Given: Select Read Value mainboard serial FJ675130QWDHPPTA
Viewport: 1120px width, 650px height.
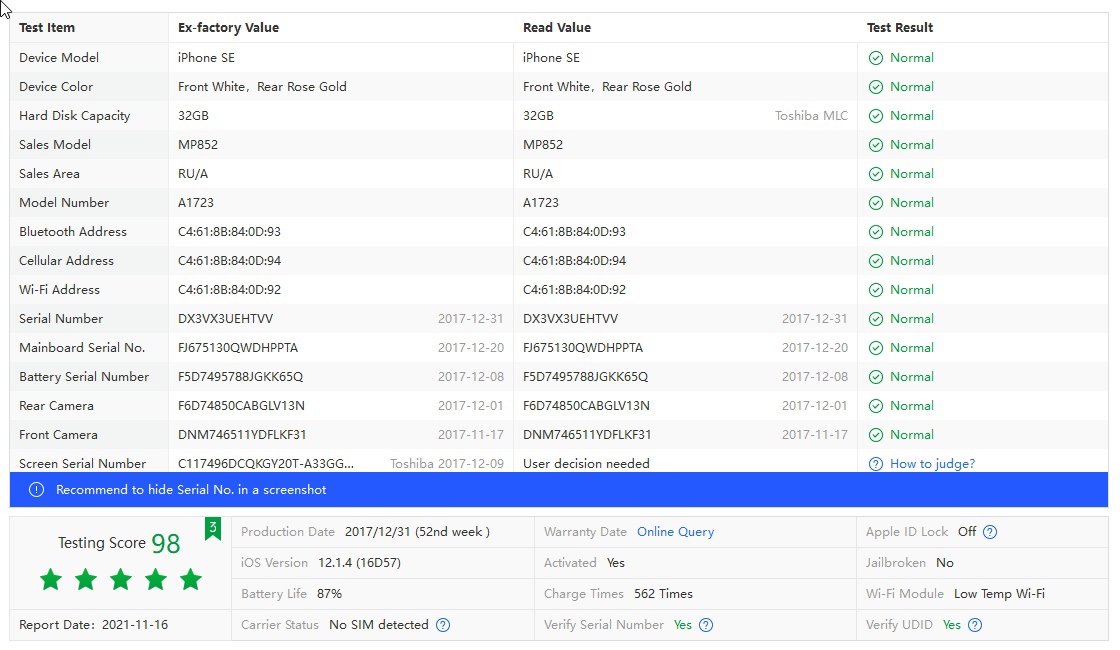Looking at the screenshot, I should pyautogui.click(x=583, y=348).
